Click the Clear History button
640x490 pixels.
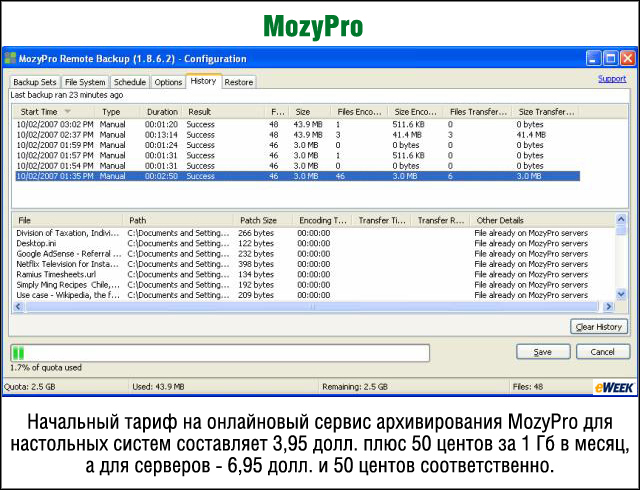[x=599, y=327]
